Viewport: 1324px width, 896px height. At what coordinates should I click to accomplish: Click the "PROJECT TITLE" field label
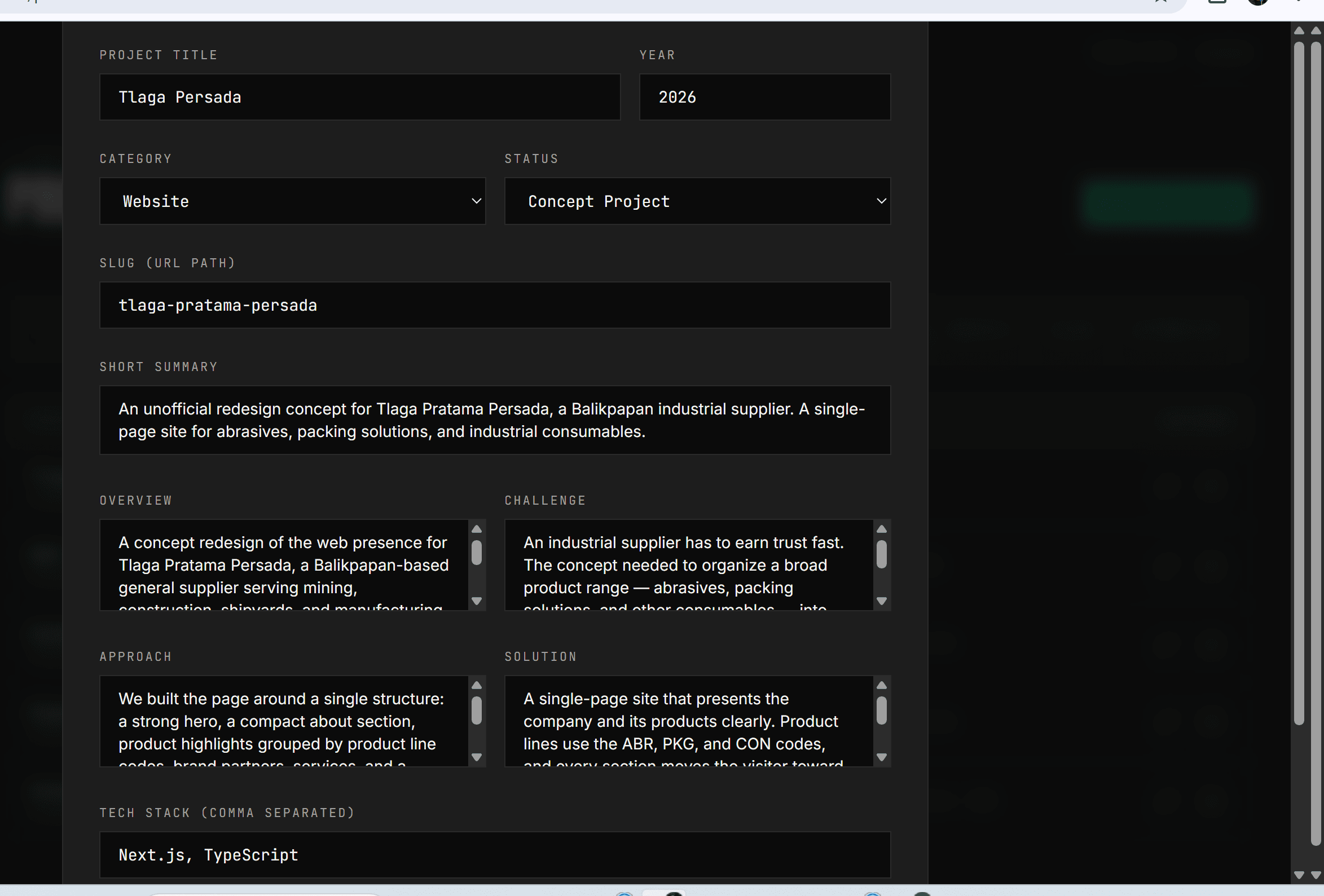pyautogui.click(x=159, y=55)
